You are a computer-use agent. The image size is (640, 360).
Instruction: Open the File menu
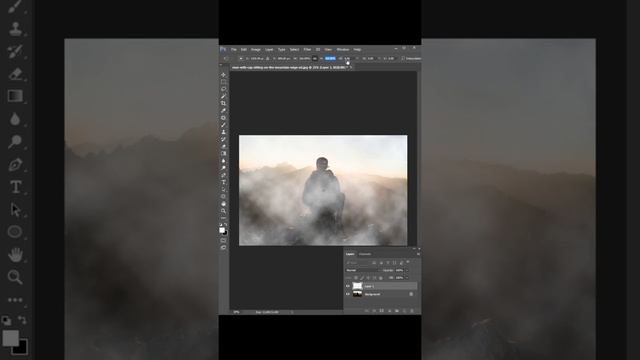pos(233,49)
